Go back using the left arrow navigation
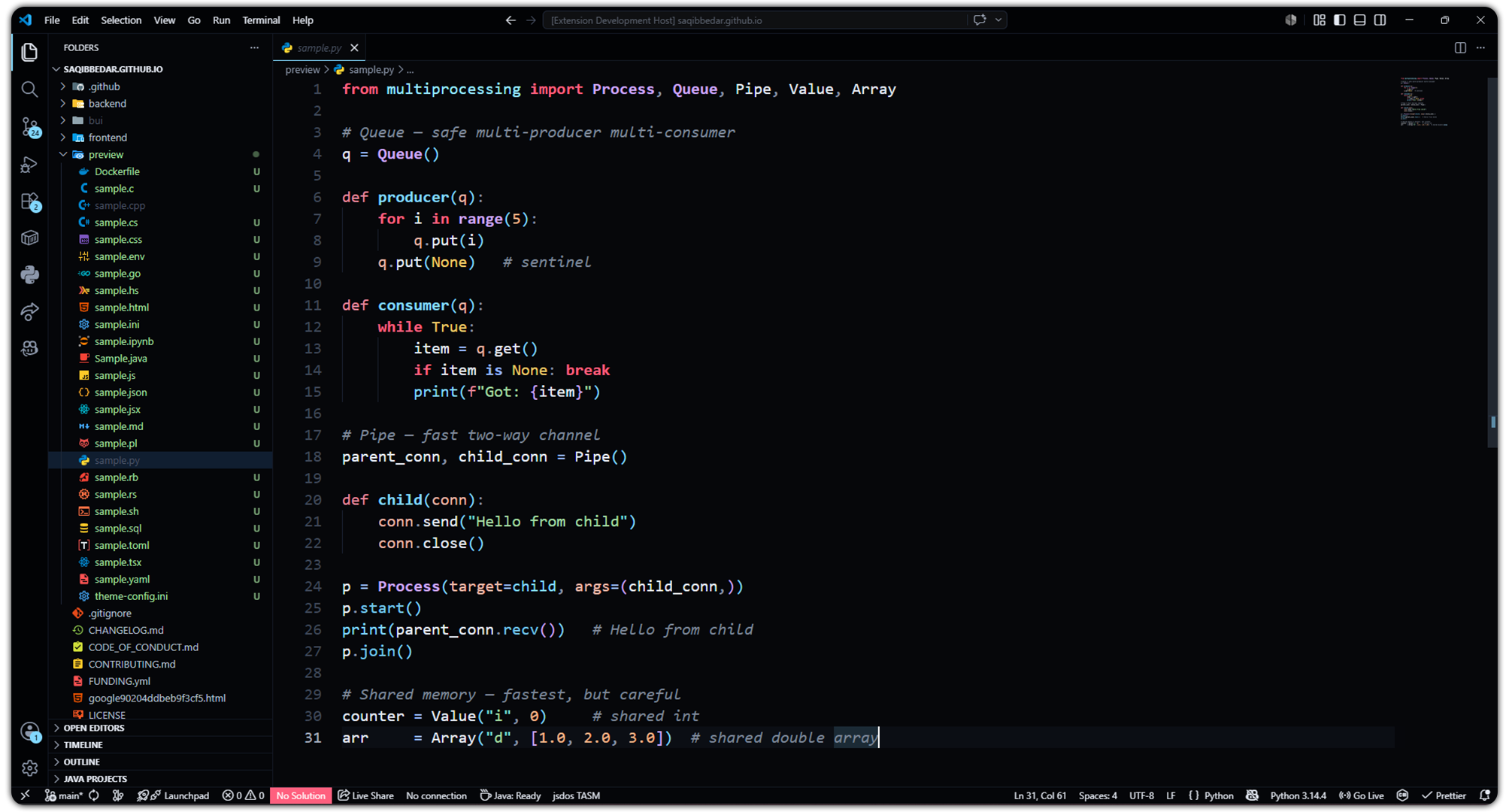The image size is (1509, 812). tap(511, 20)
